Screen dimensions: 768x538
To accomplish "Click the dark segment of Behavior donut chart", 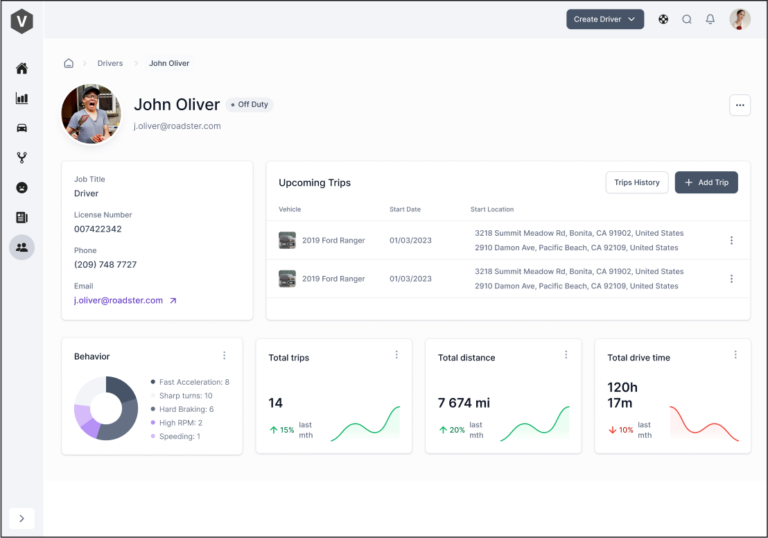I will (x=124, y=418).
